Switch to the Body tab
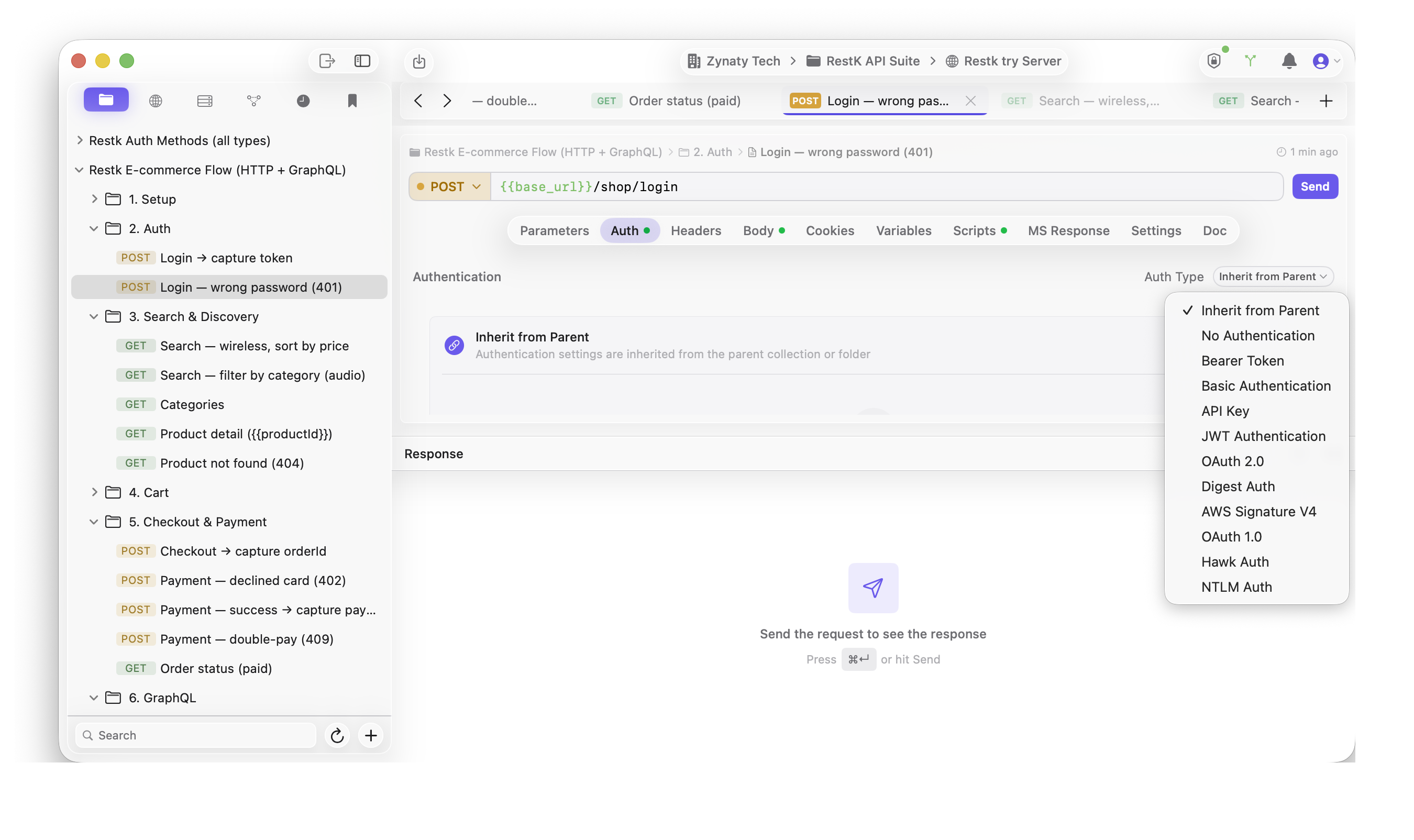 pos(764,230)
